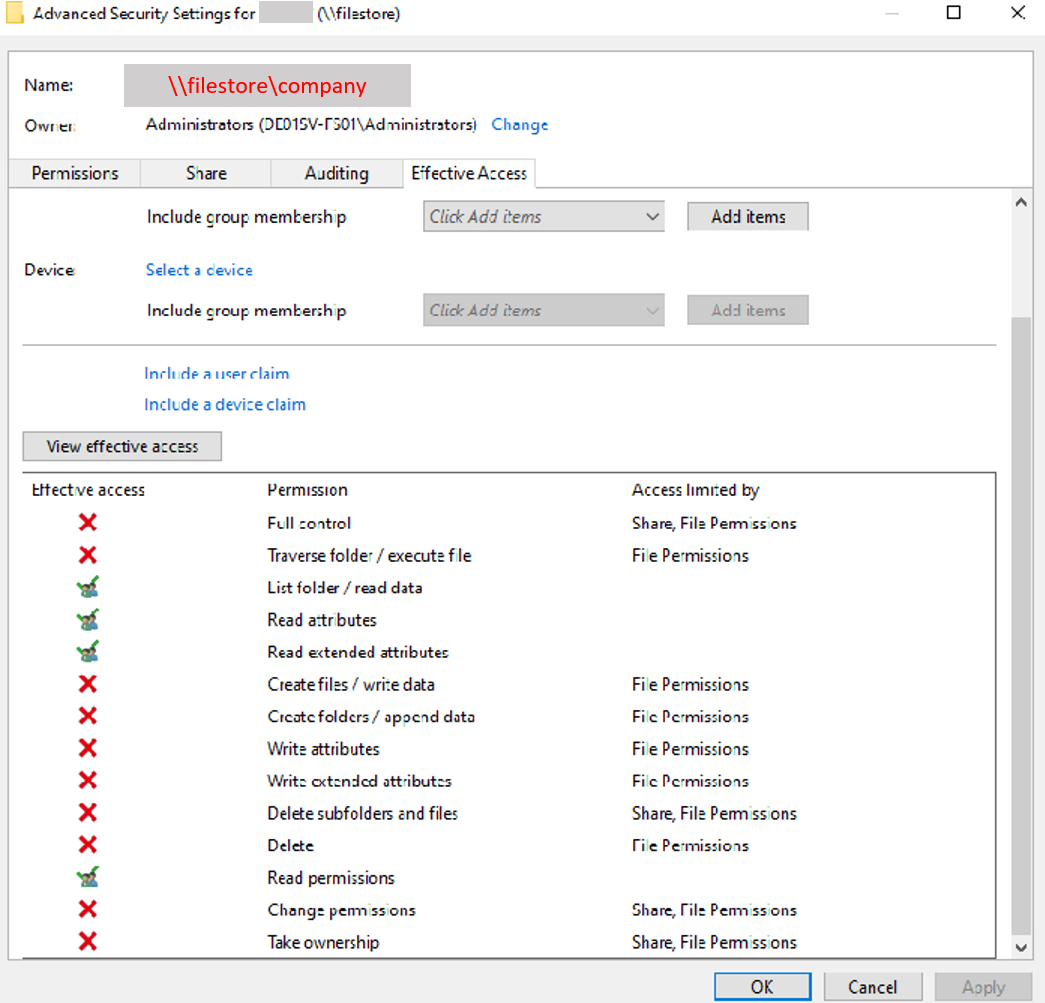Click the scrollbar down arrow
This screenshot has height=1003, width=1045.
point(1022,947)
